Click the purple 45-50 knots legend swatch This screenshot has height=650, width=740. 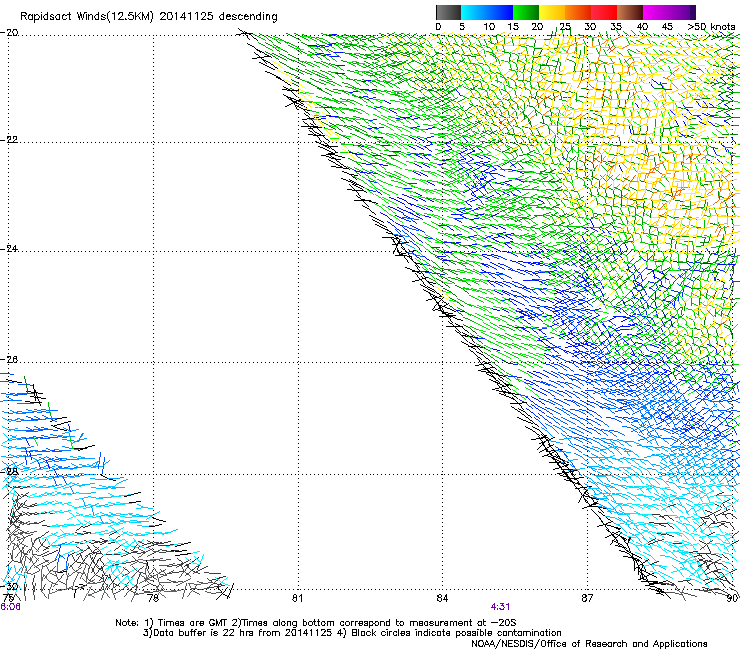(682, 12)
